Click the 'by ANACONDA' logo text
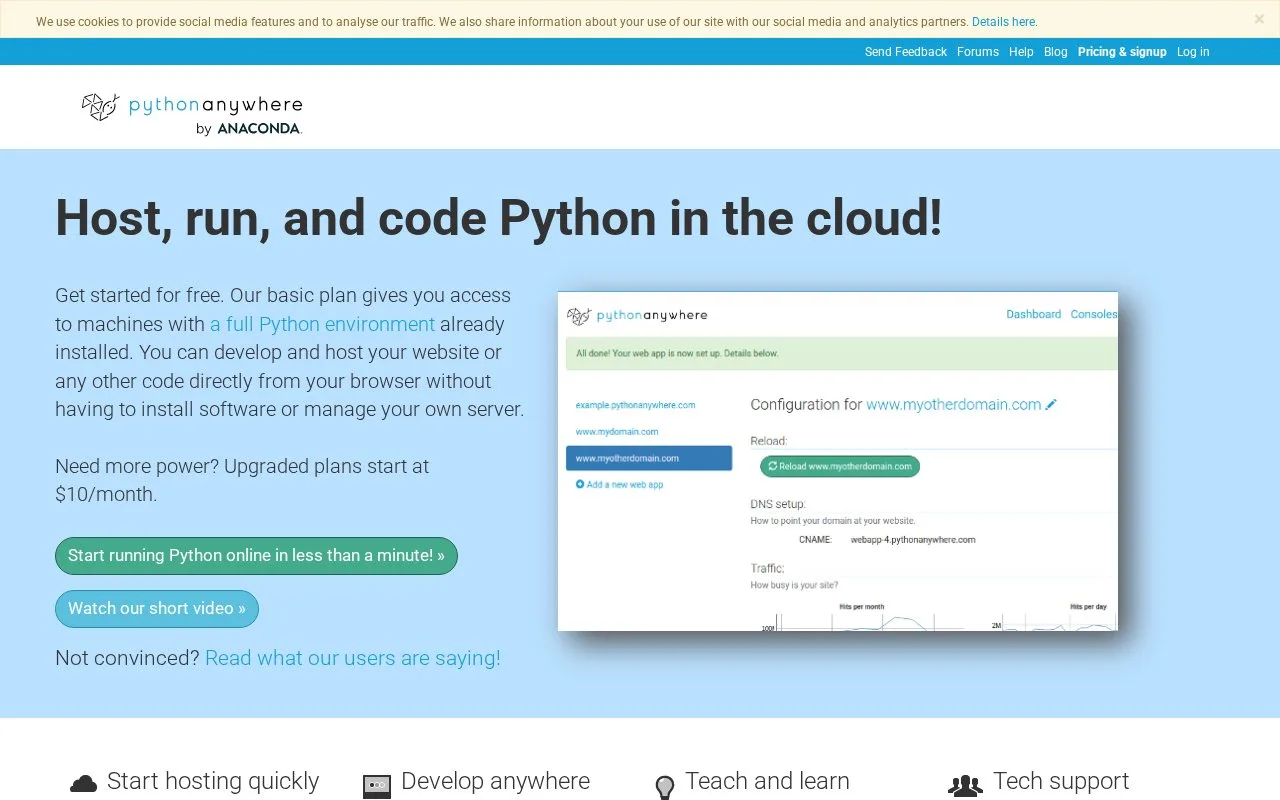 [x=249, y=128]
